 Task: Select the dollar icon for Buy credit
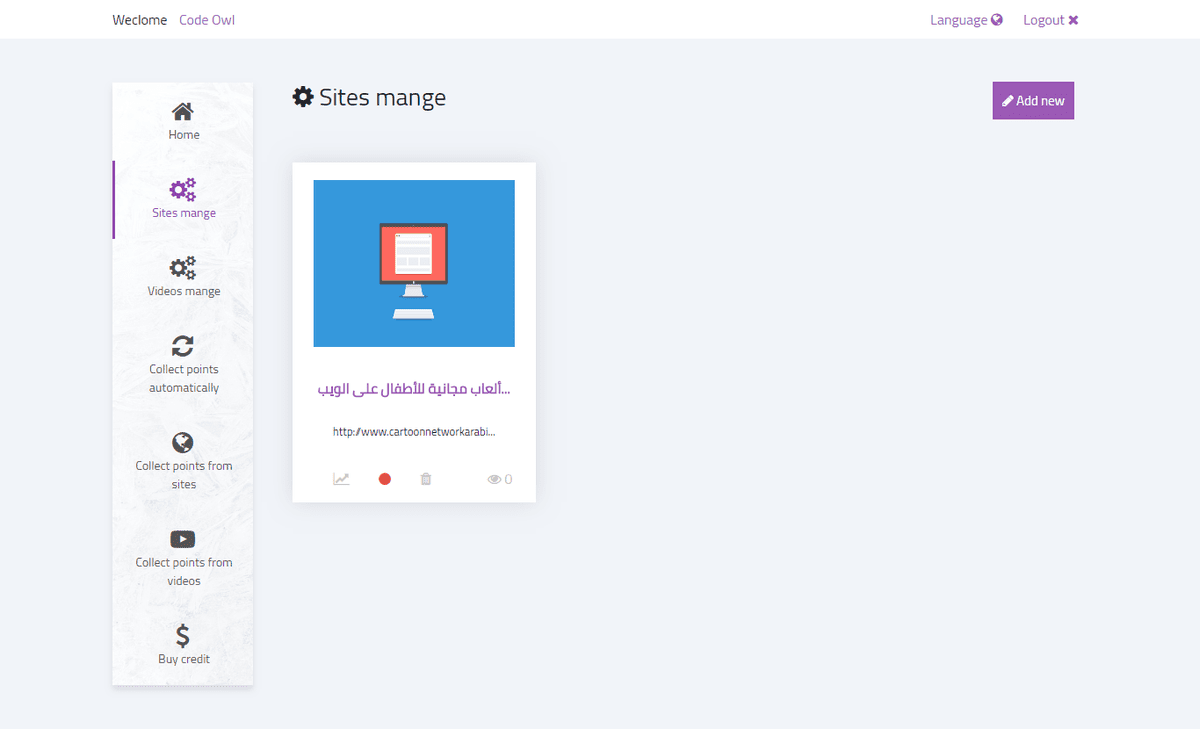[183, 634]
